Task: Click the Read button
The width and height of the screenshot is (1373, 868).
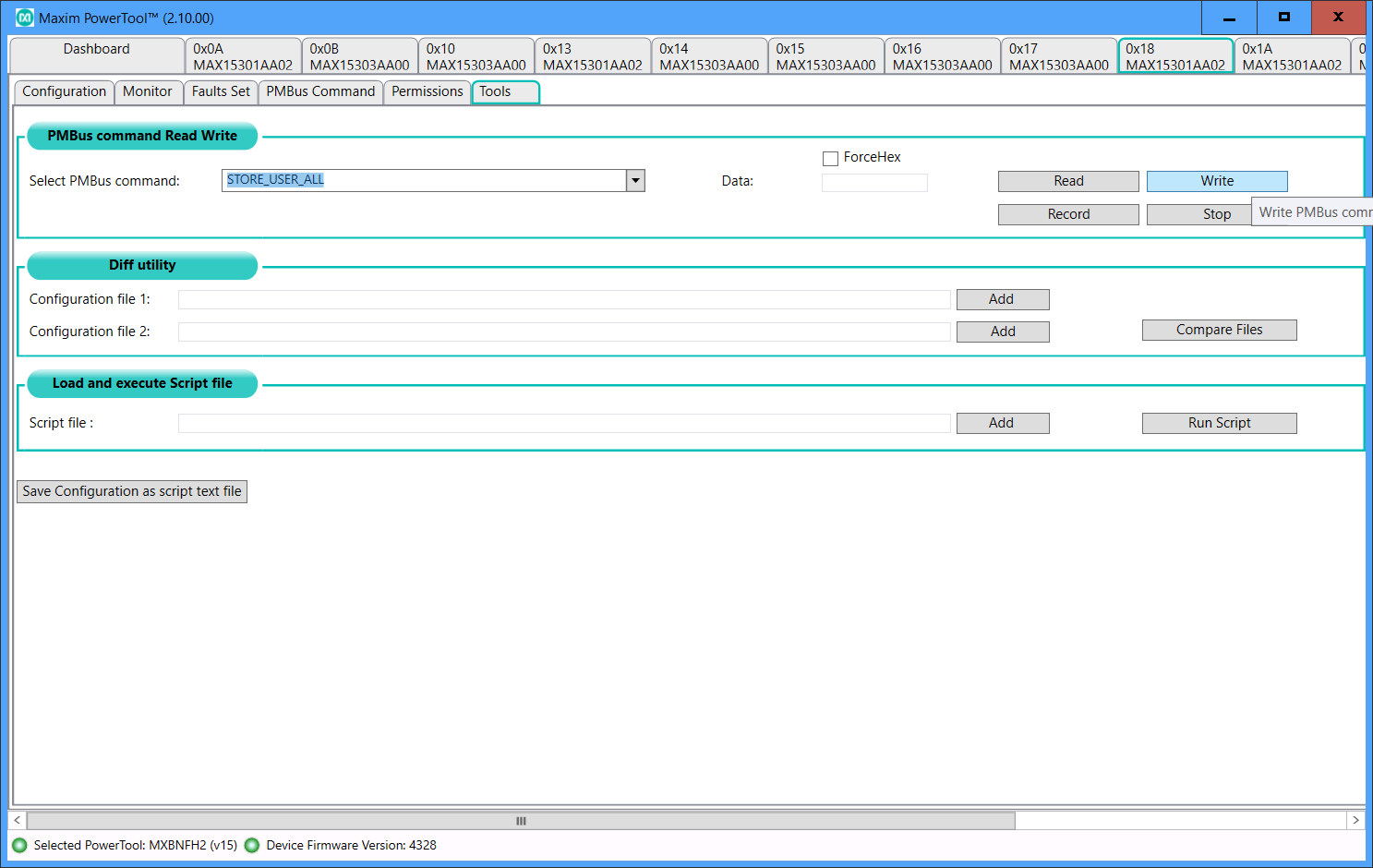Action: [x=1068, y=181]
